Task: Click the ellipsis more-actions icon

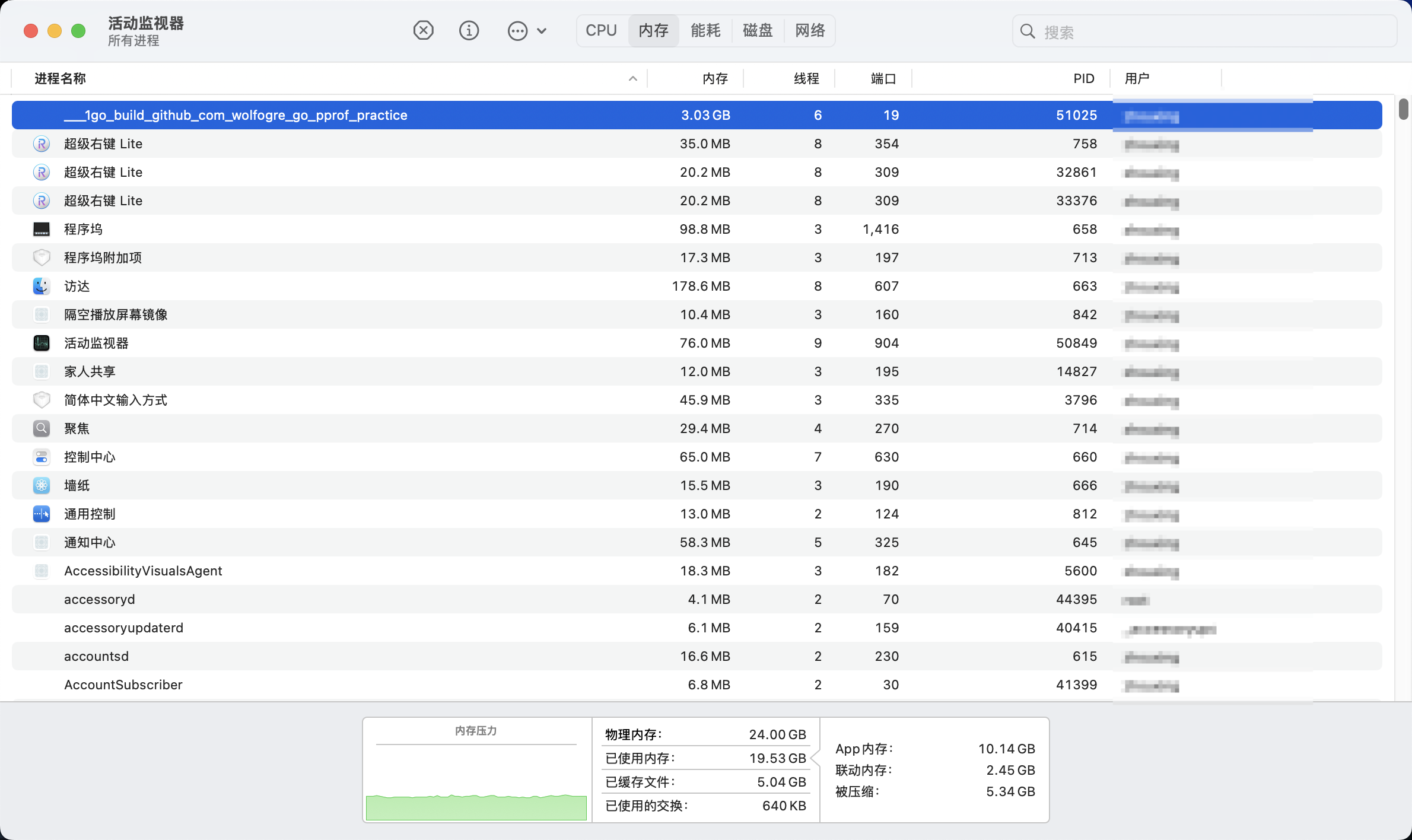Action: coord(517,31)
